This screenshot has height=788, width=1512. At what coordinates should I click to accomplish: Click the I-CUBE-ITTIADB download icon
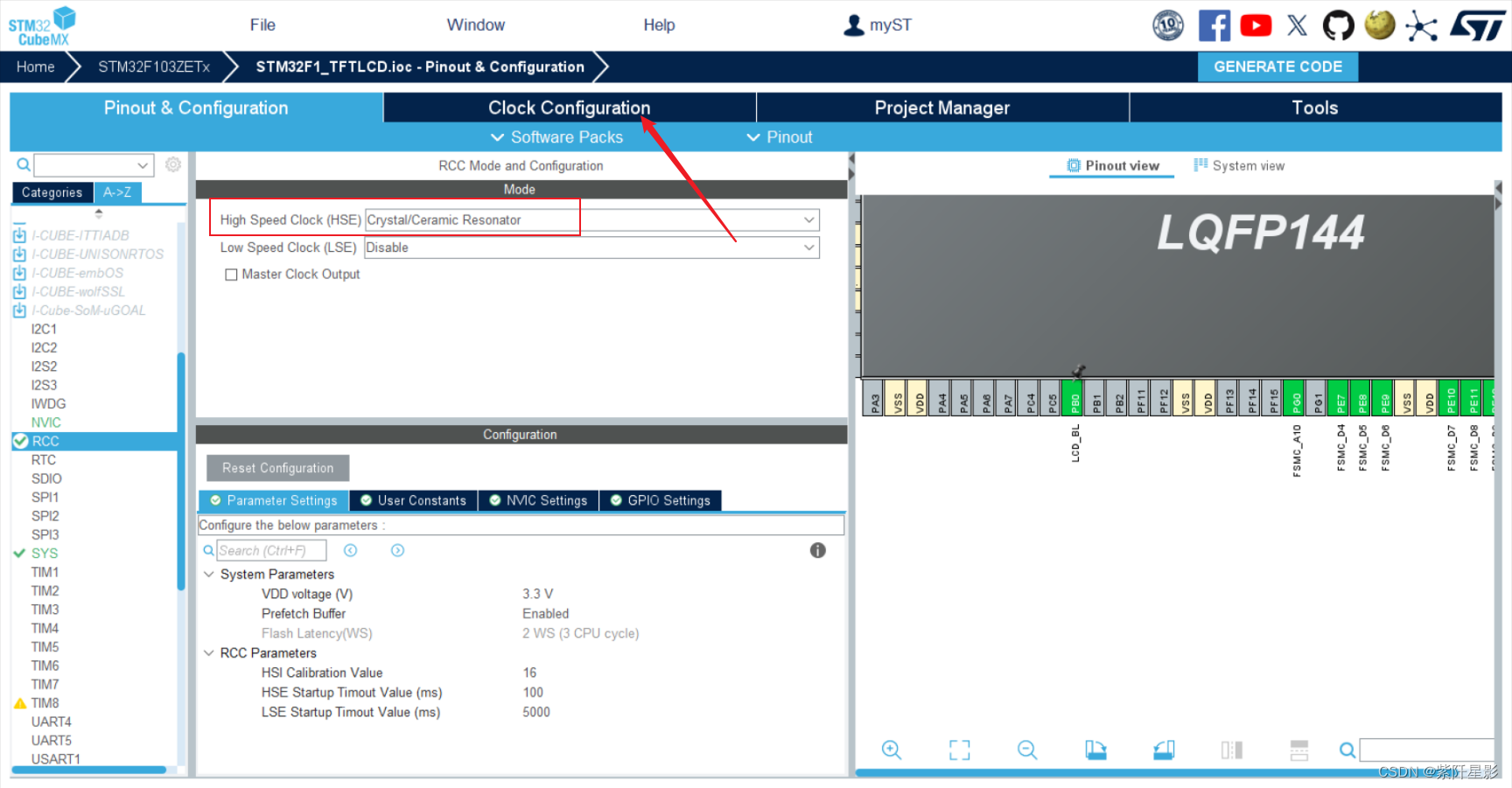[19, 235]
